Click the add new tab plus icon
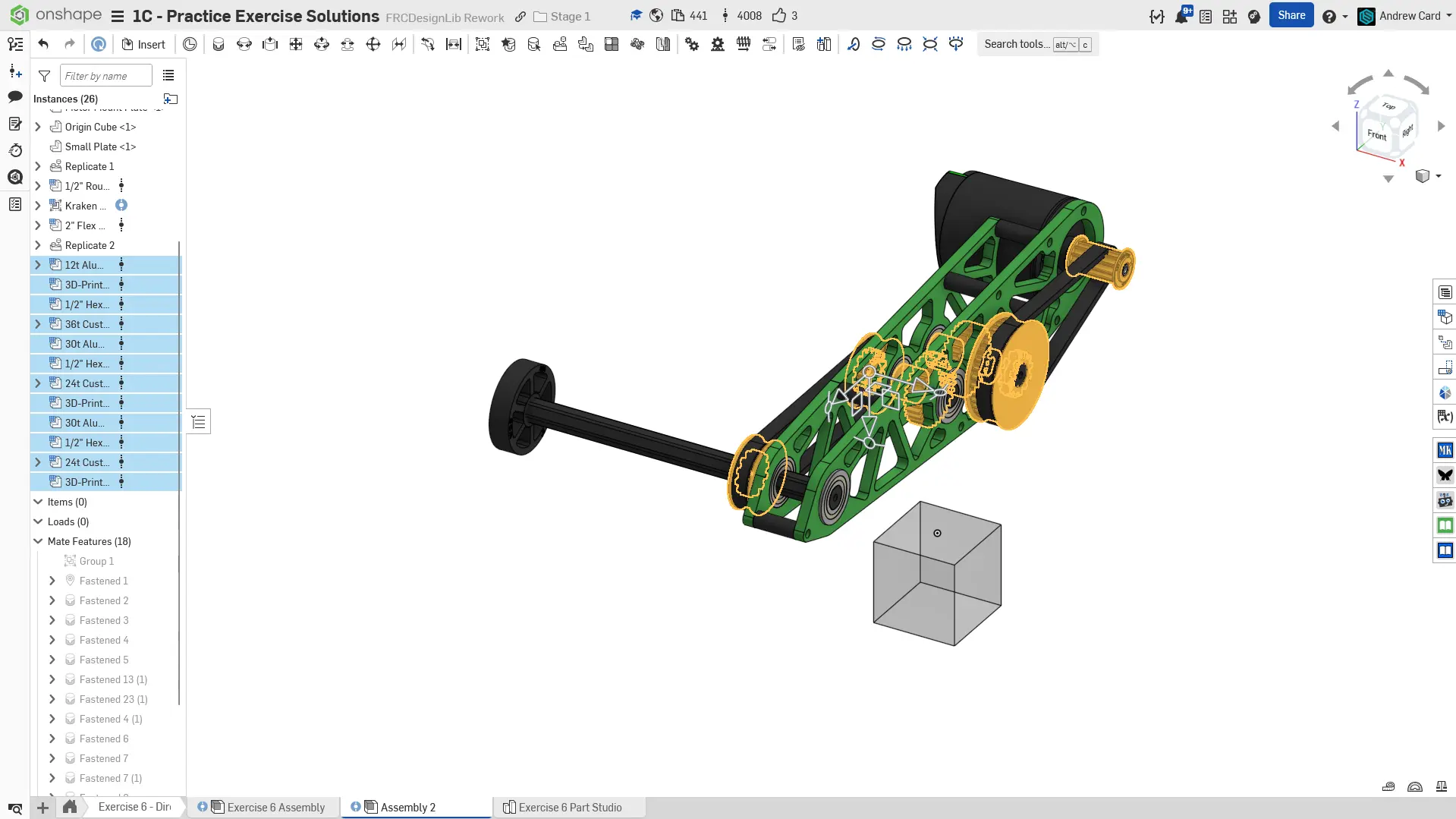The height and width of the screenshot is (819, 1456). click(43, 808)
